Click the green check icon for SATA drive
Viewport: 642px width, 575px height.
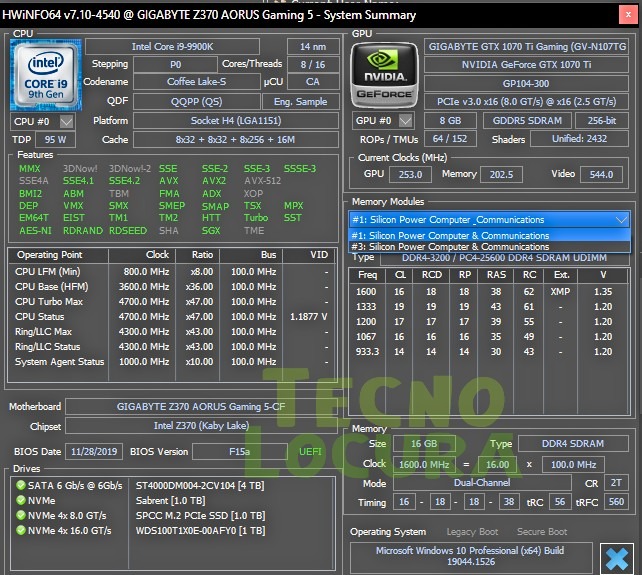[20, 485]
